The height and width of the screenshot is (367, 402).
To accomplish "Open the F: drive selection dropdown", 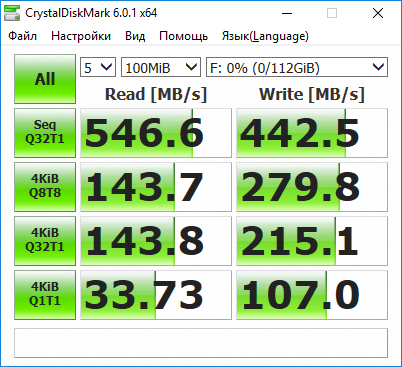I will pos(297,67).
